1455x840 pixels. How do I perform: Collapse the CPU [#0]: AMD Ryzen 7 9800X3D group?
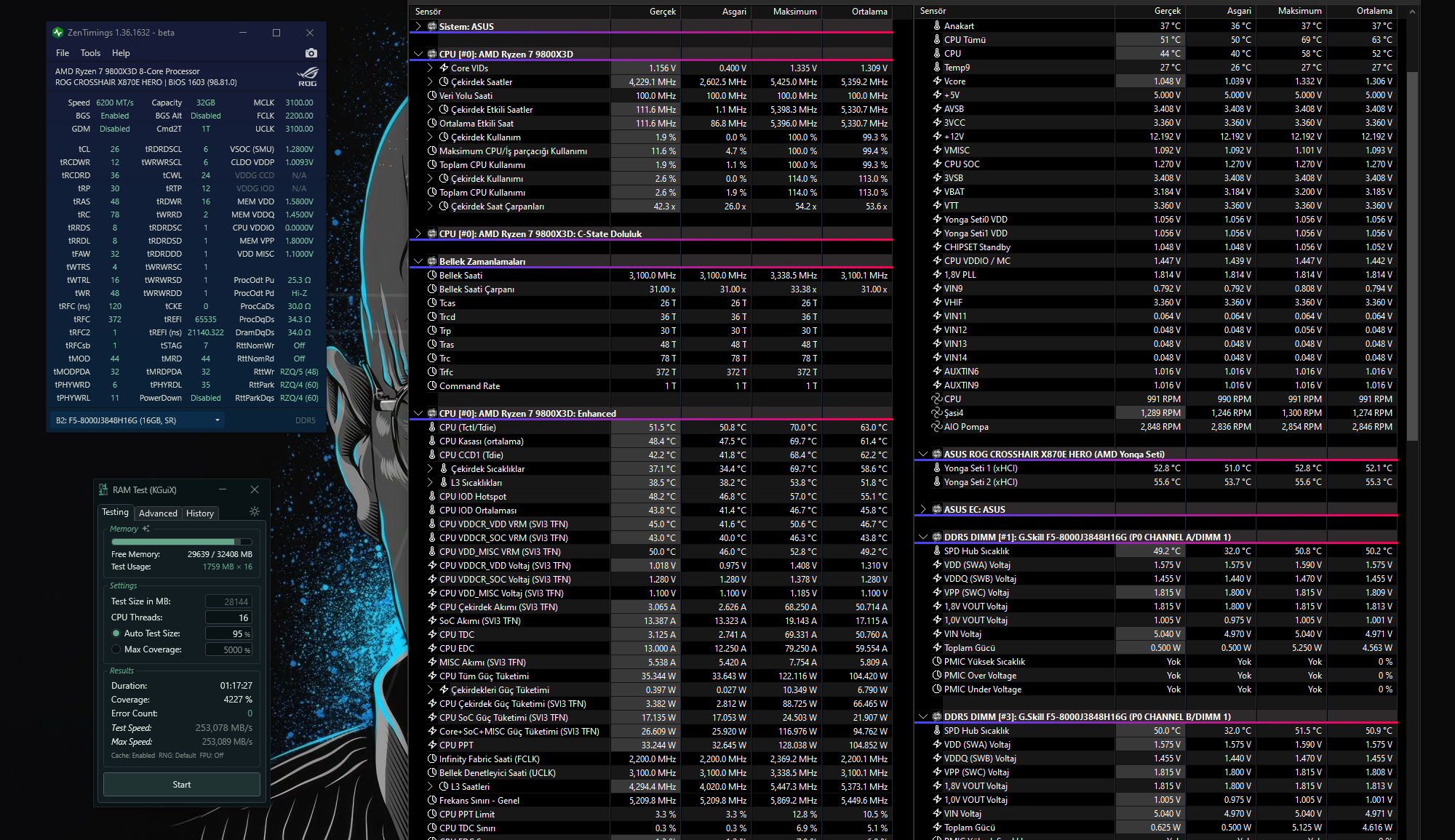click(418, 55)
